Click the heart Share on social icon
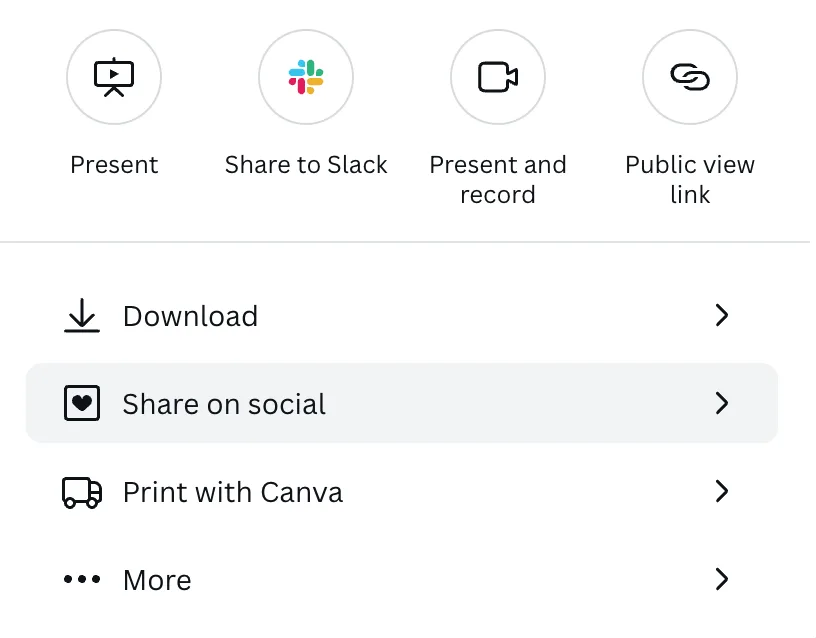The height and width of the screenshot is (638, 816). [x=82, y=403]
